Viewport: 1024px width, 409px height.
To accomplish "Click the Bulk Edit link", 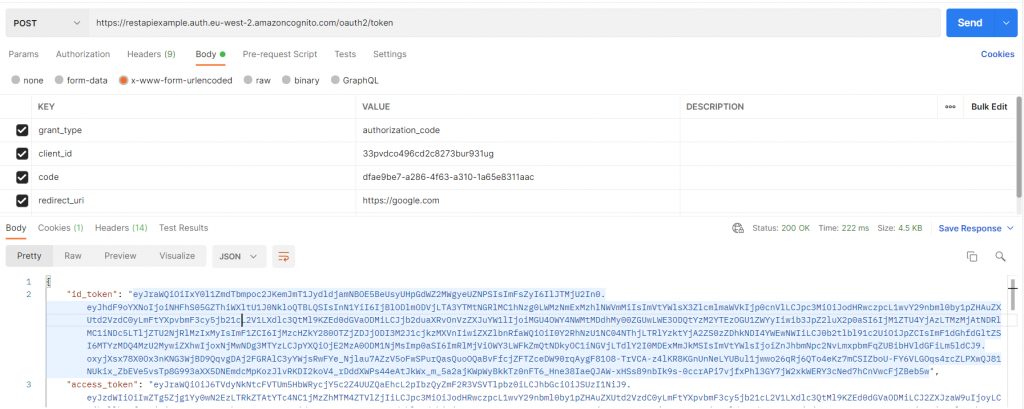I will click(x=988, y=106).
